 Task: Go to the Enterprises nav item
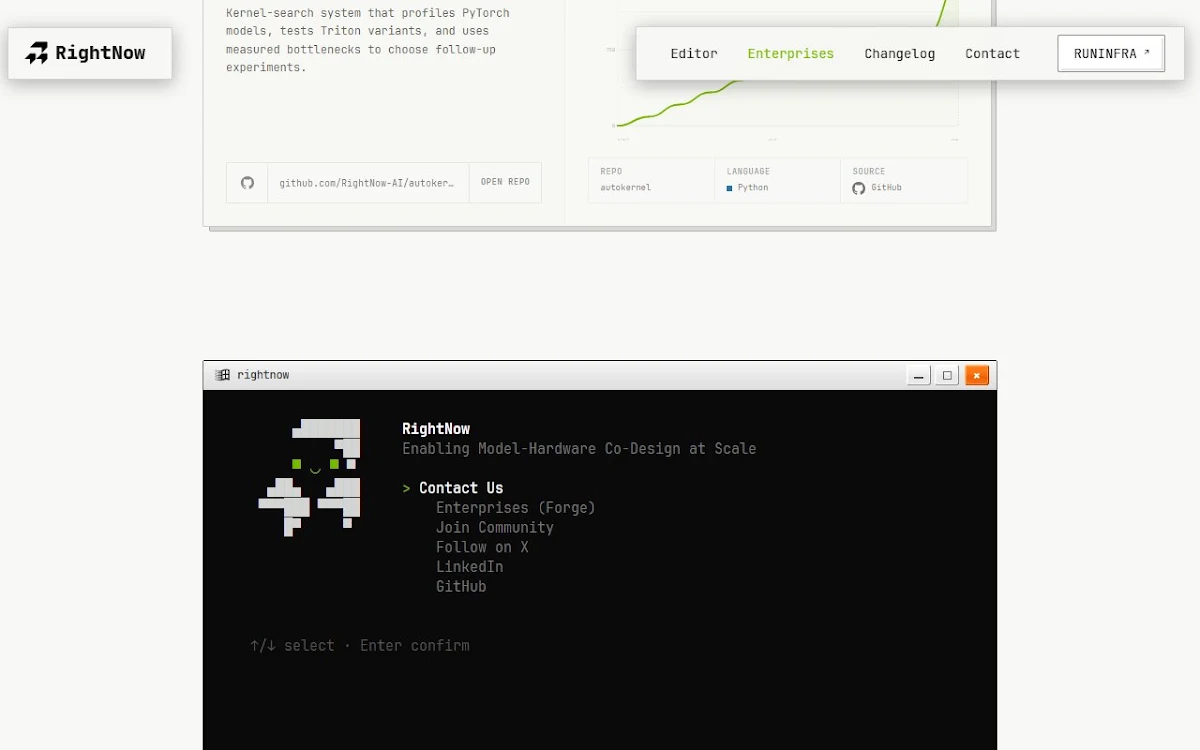coord(790,54)
